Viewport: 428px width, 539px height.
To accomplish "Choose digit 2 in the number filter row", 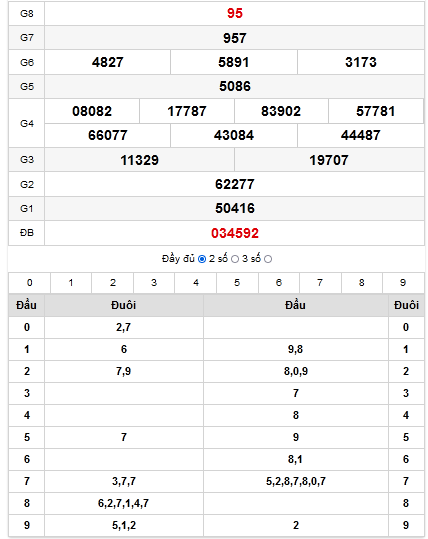I will click(x=112, y=283).
